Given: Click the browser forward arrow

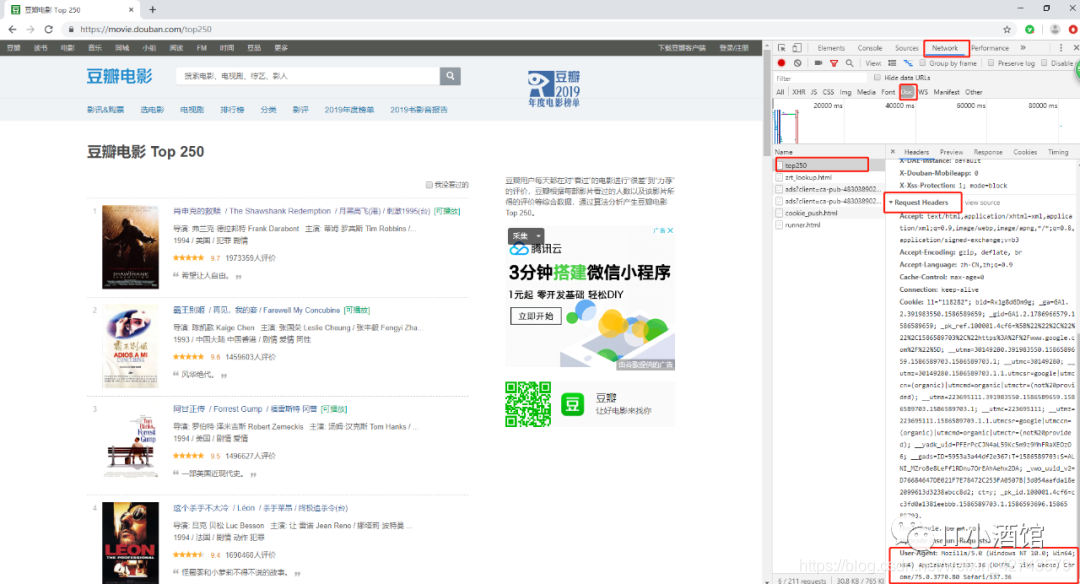Looking at the screenshot, I should pos(30,29).
